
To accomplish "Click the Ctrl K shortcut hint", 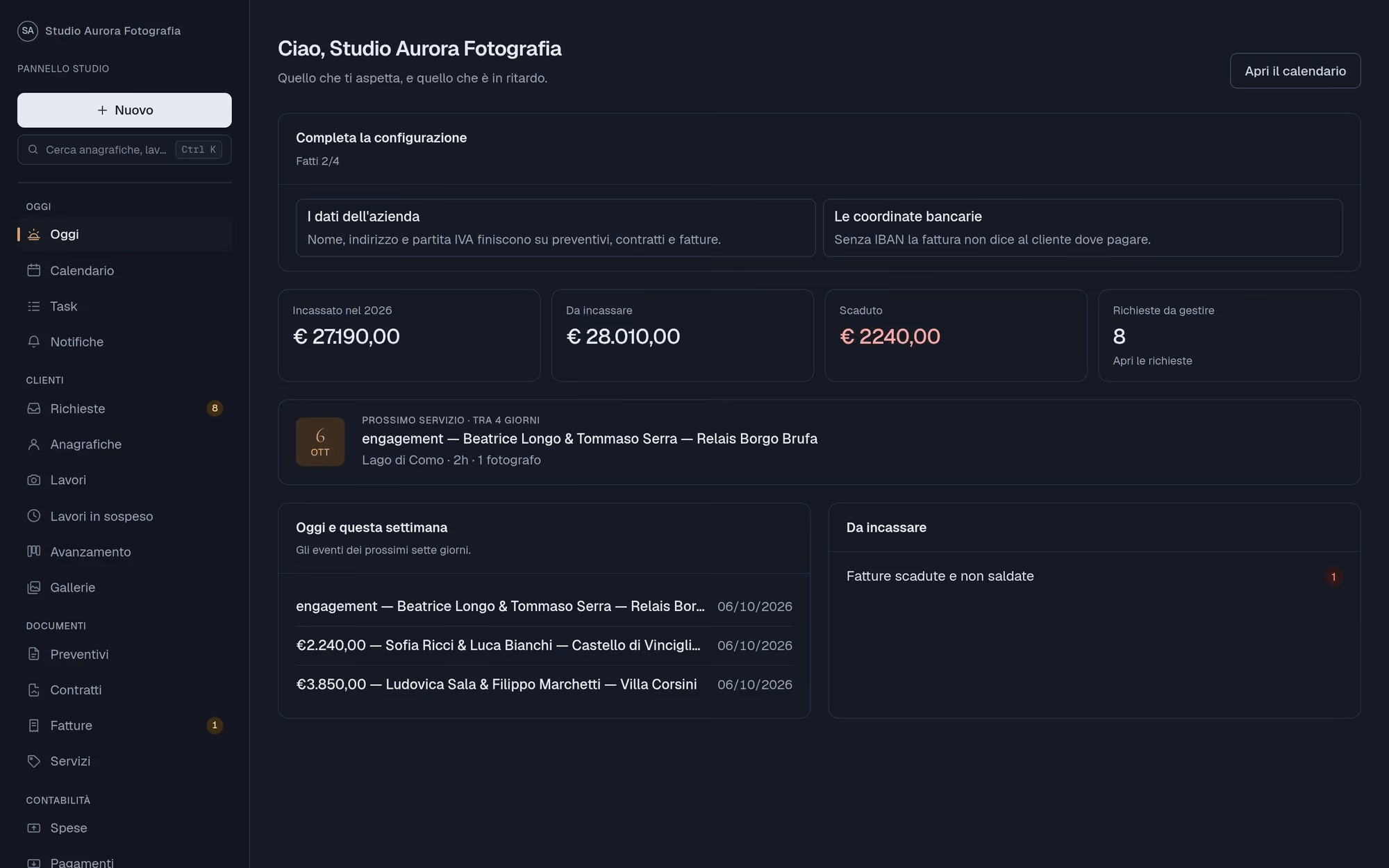I will click(x=199, y=150).
